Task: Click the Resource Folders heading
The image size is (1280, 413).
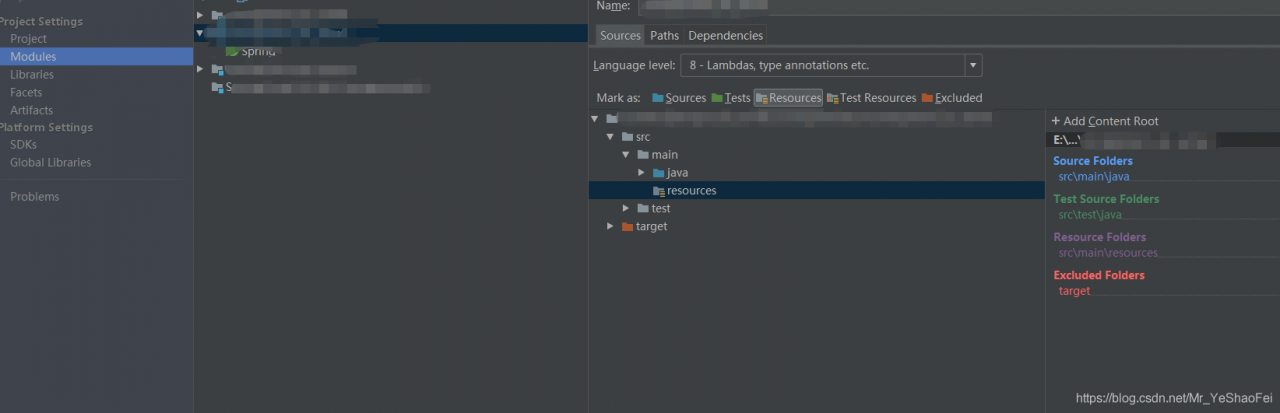Action: point(1098,237)
